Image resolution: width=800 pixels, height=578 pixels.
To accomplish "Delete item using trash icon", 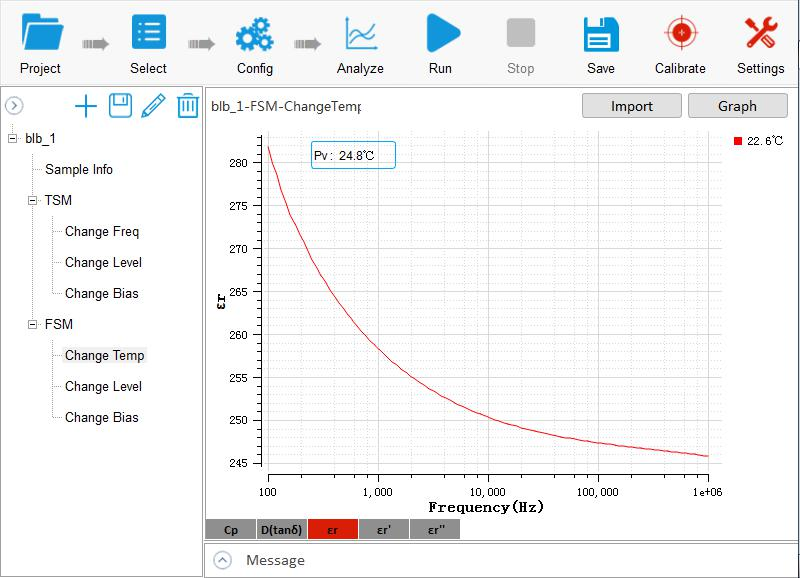I will coord(187,106).
